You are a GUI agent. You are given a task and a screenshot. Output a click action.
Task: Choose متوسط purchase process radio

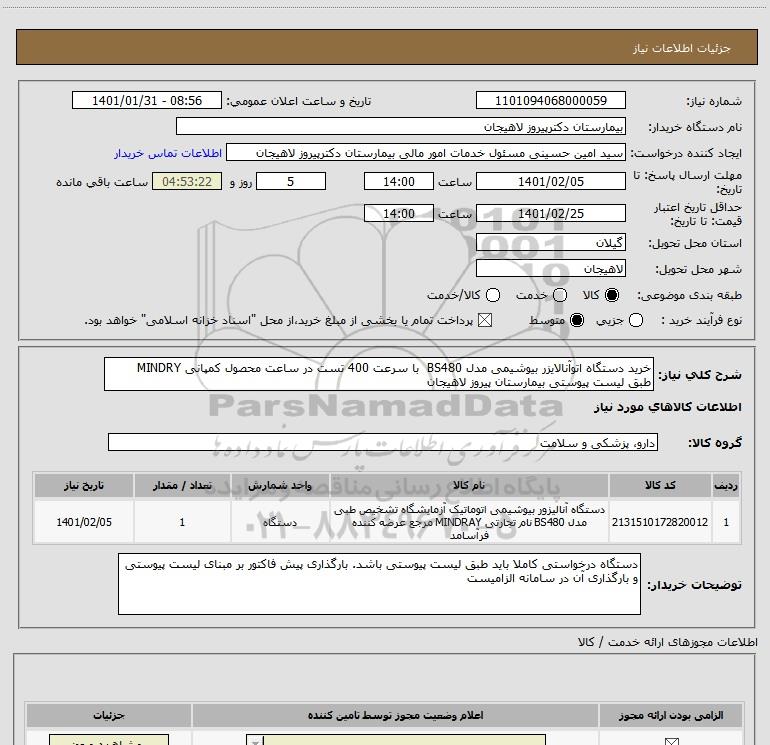[x=577, y=320]
